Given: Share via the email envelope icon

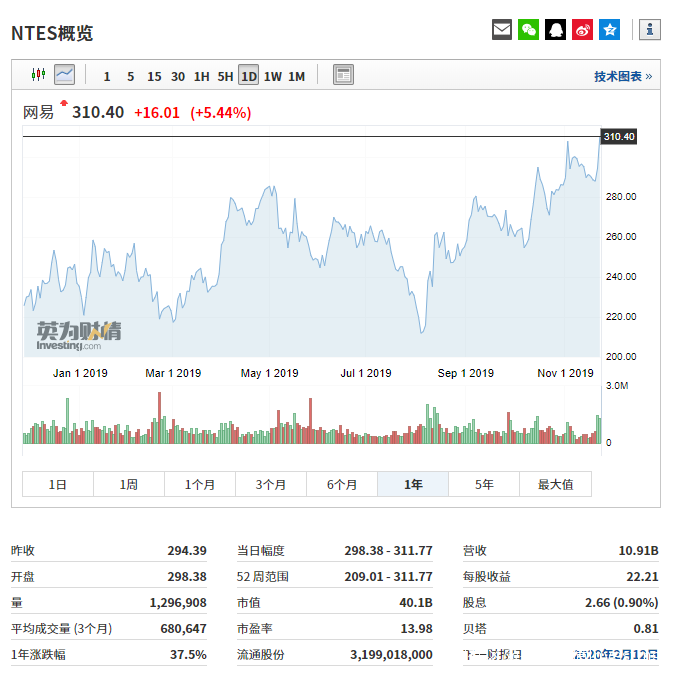Looking at the screenshot, I should 502,29.
